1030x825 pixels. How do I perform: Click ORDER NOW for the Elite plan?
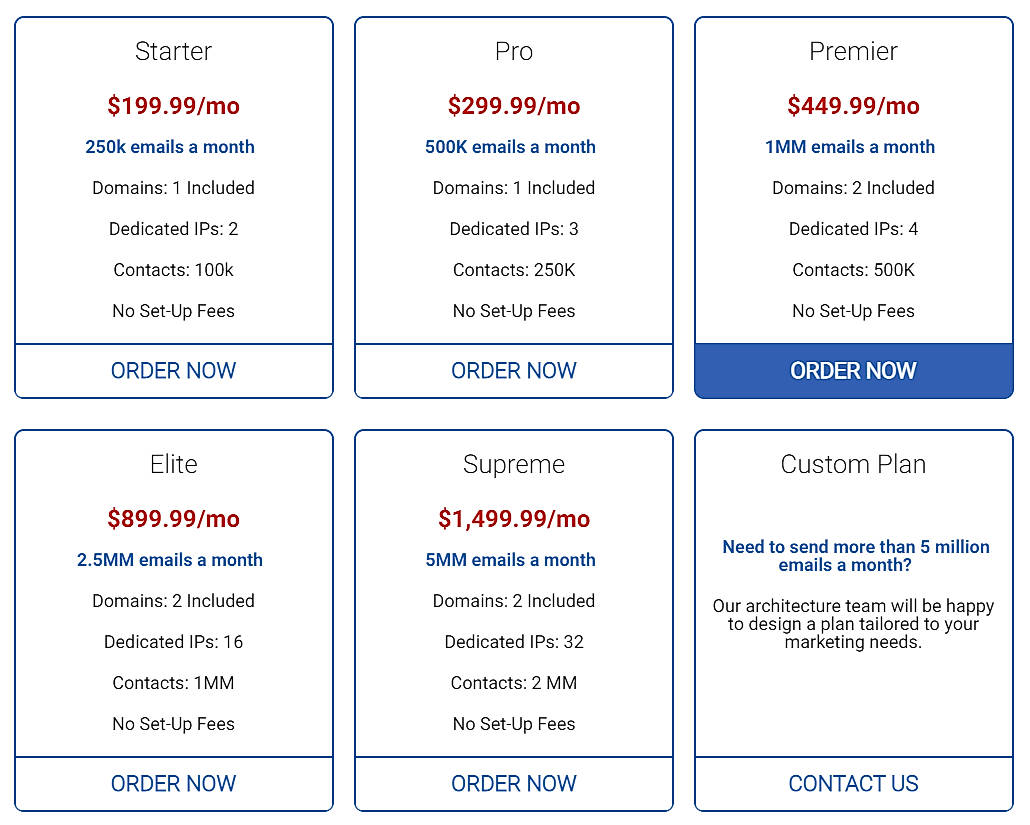click(x=173, y=783)
